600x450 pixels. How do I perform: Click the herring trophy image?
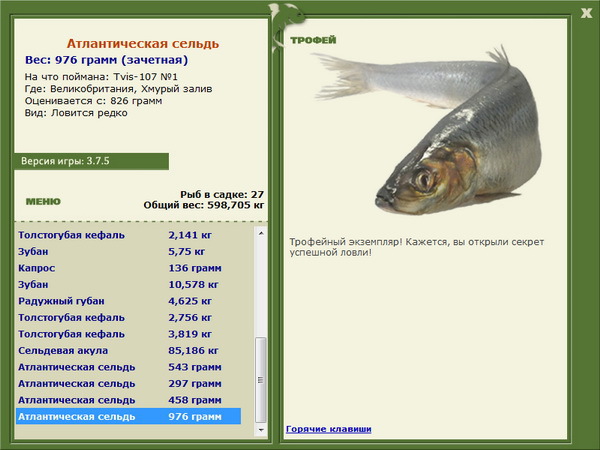pyautogui.click(x=427, y=130)
